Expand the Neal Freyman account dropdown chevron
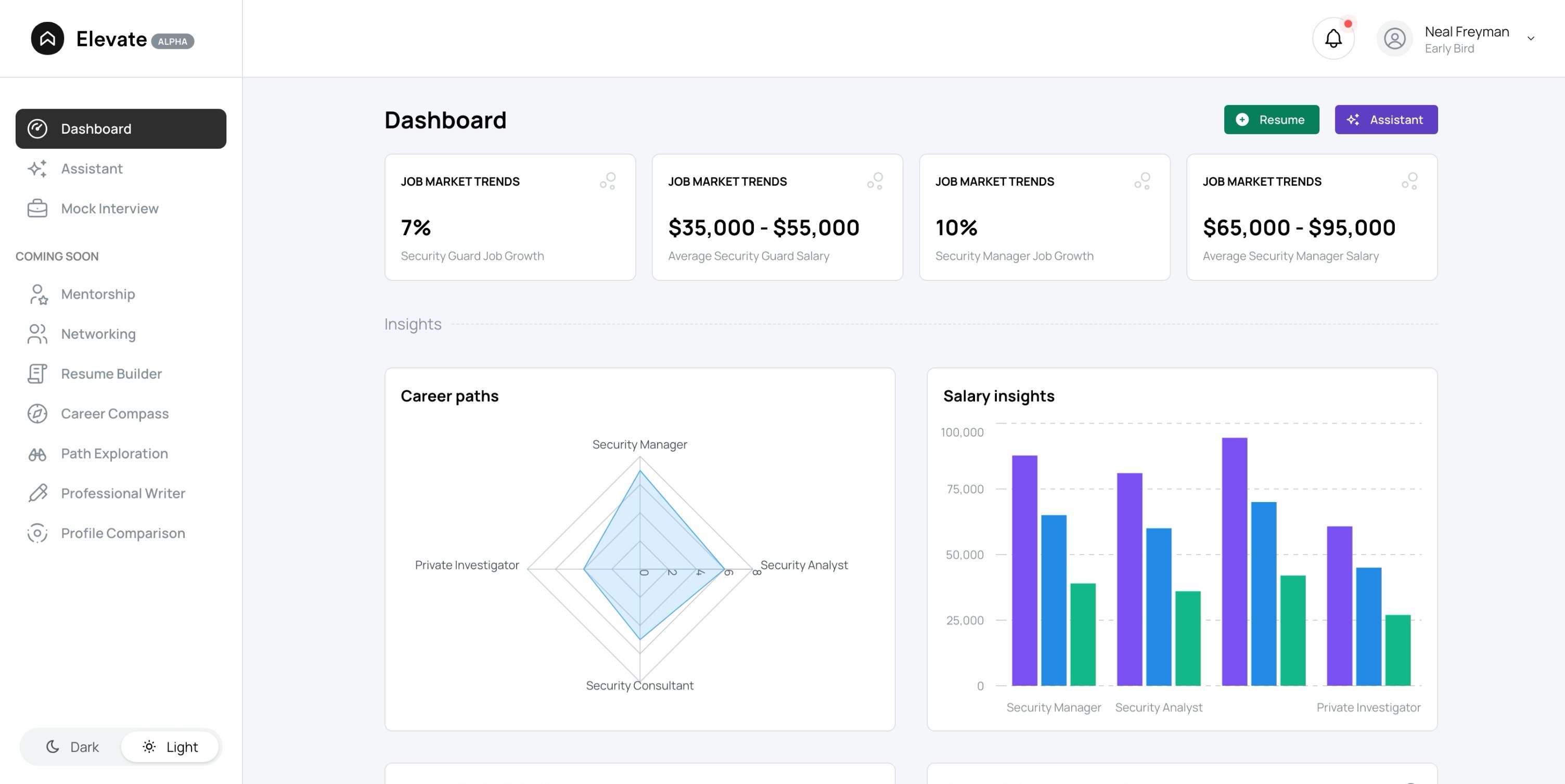This screenshot has width=1565, height=784. point(1530,38)
